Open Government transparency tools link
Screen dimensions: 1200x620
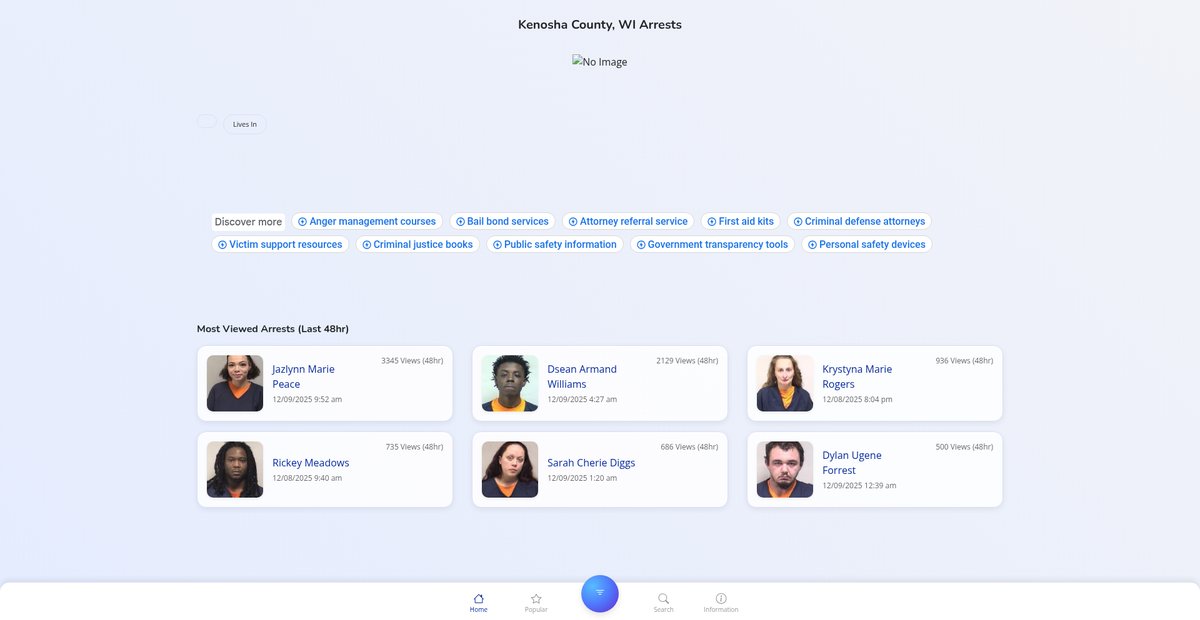coord(712,244)
